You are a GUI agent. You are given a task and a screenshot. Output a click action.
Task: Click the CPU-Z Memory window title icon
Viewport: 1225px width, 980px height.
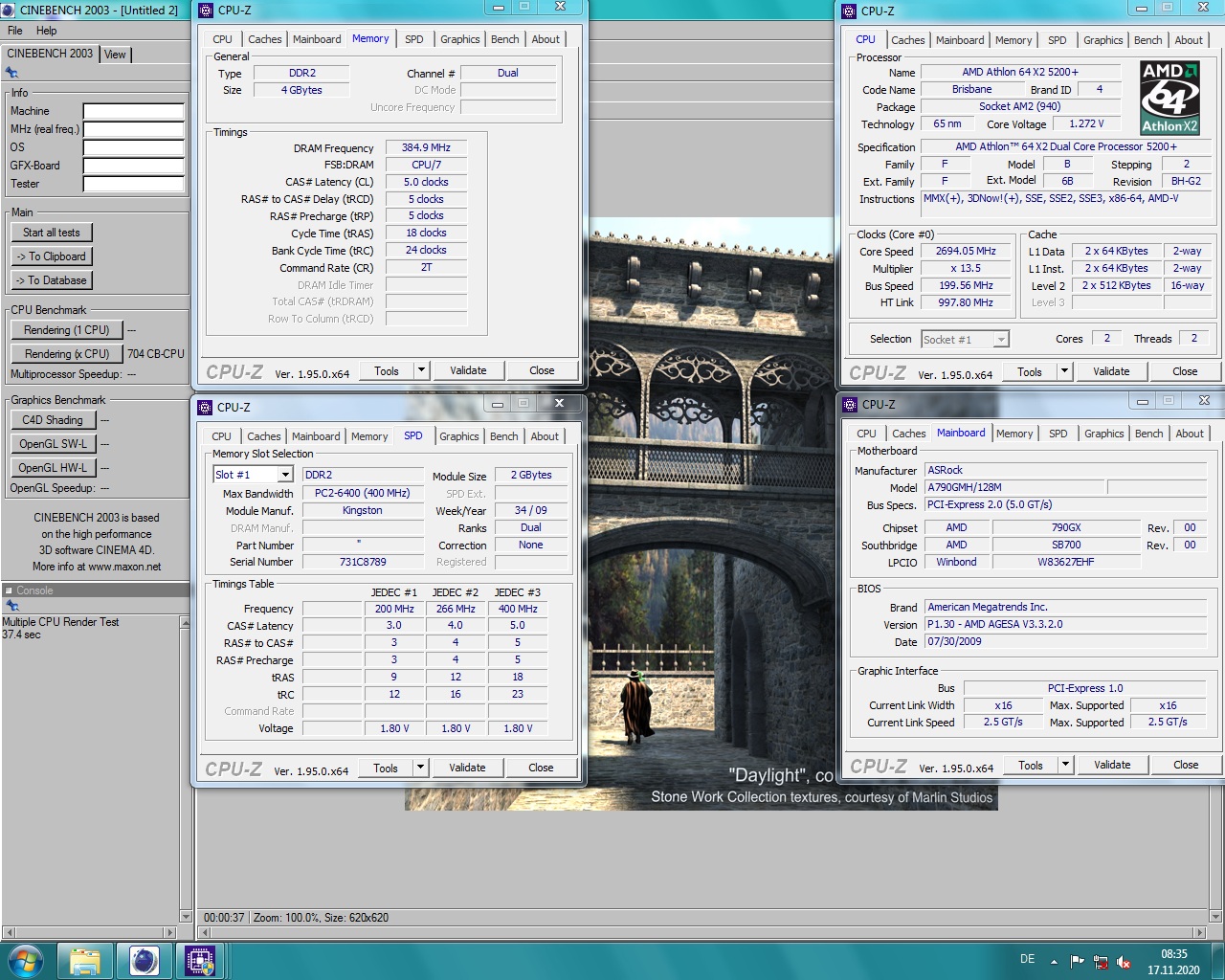pos(206,11)
